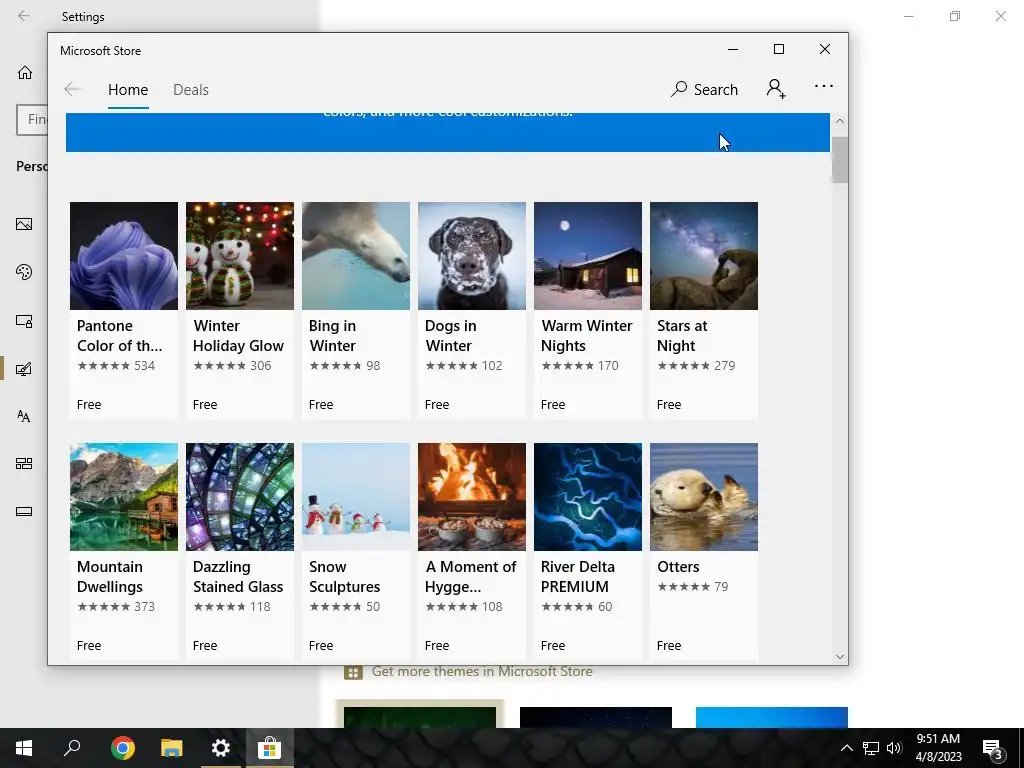
Task: Click Get more themes in Microsoft Store
Action: [x=482, y=671]
